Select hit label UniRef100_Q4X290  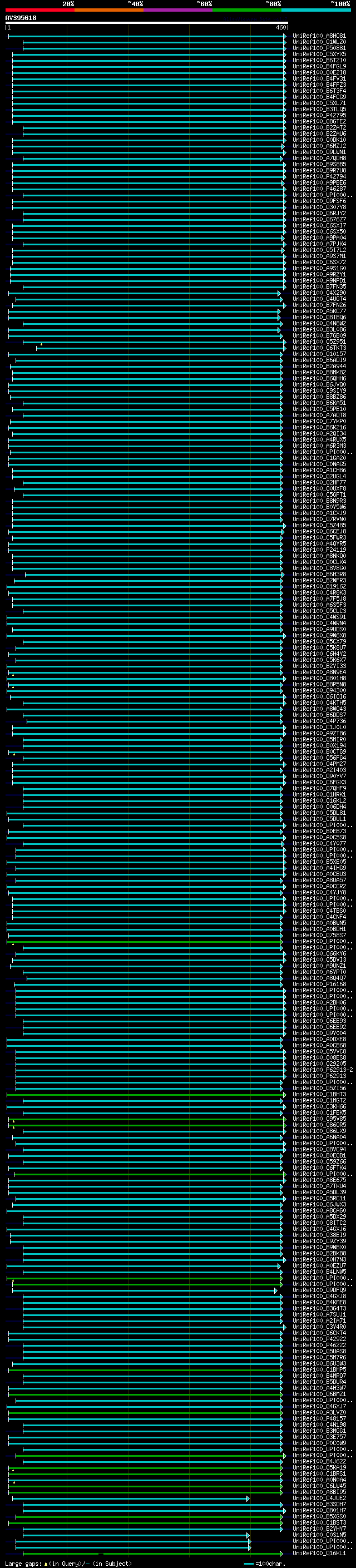click(319, 293)
